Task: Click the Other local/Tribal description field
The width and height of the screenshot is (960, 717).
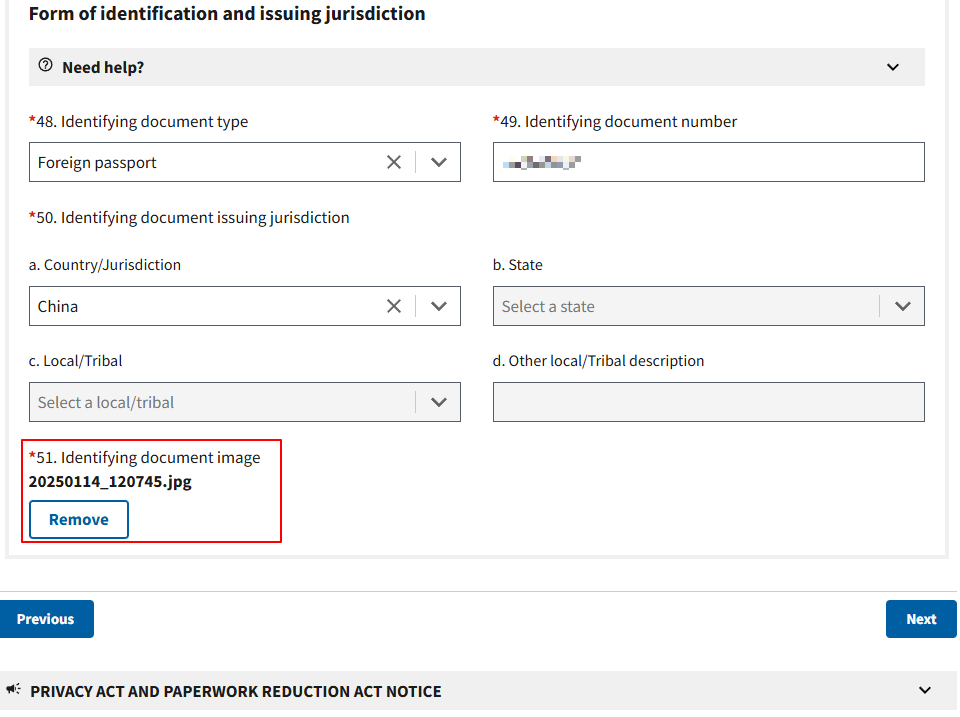Action: coord(708,402)
